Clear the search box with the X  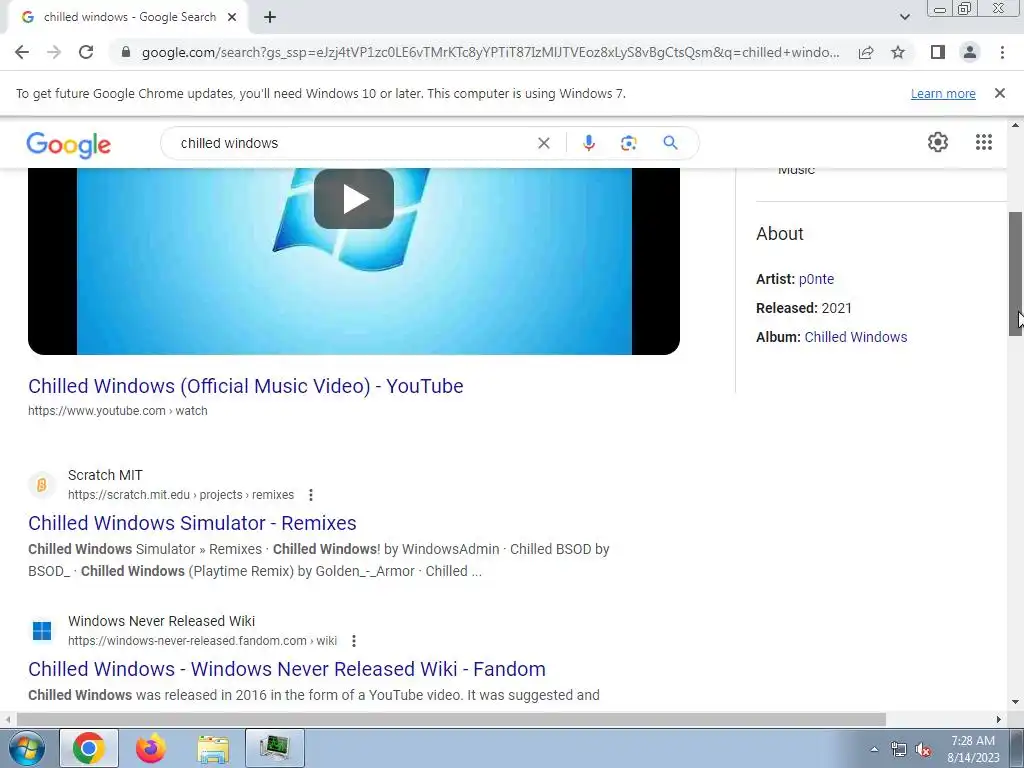[x=543, y=143]
